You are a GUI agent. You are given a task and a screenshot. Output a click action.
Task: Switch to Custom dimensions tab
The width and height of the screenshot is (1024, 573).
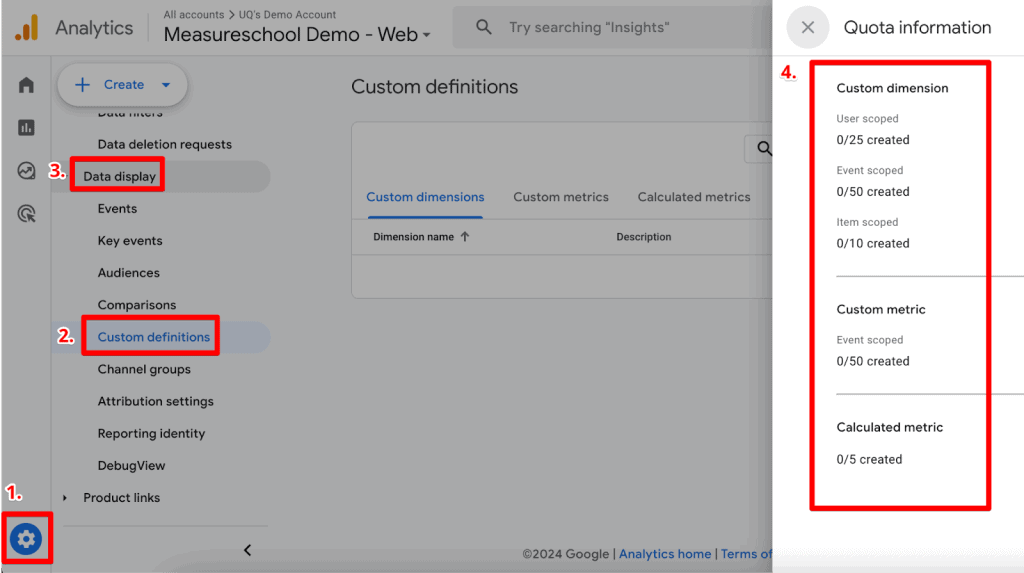point(425,197)
